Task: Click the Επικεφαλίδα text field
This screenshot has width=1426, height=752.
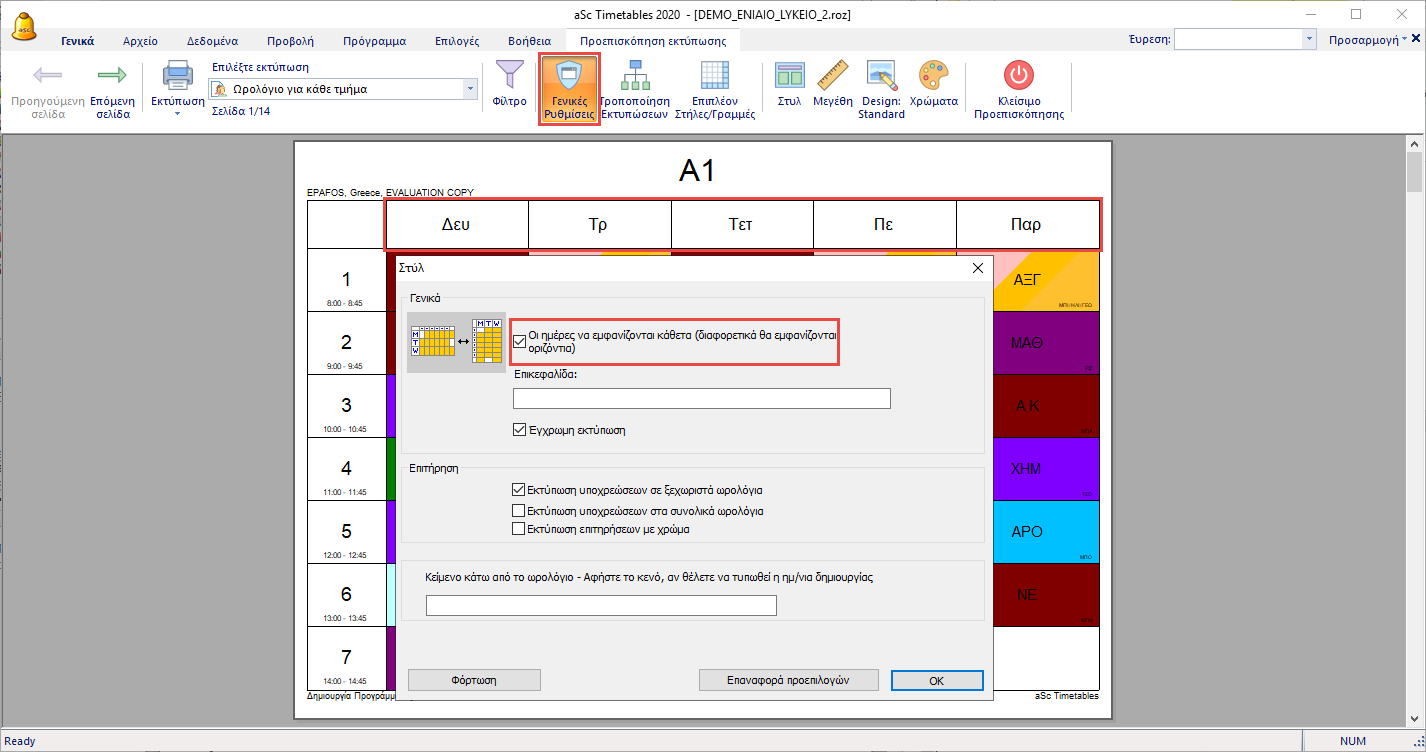Action: click(701, 399)
